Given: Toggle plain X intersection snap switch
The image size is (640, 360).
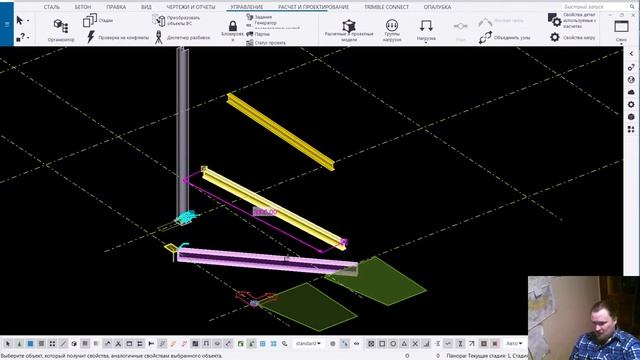Looking at the screenshot, I should [x=415, y=344].
